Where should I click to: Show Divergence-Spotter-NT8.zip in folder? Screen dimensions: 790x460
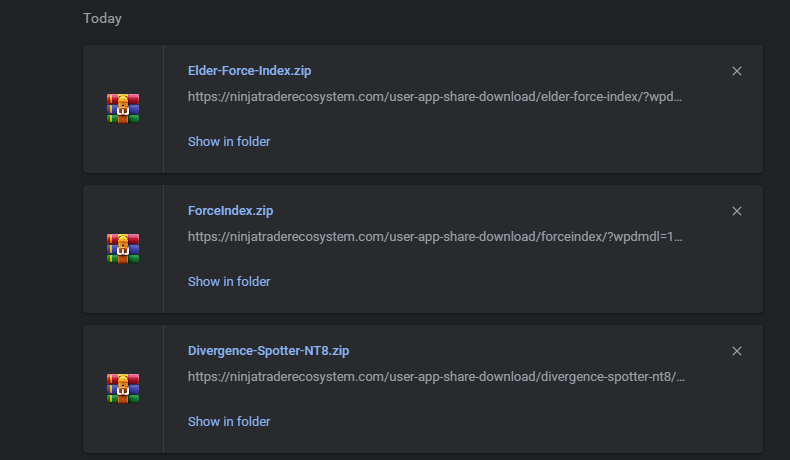229,422
